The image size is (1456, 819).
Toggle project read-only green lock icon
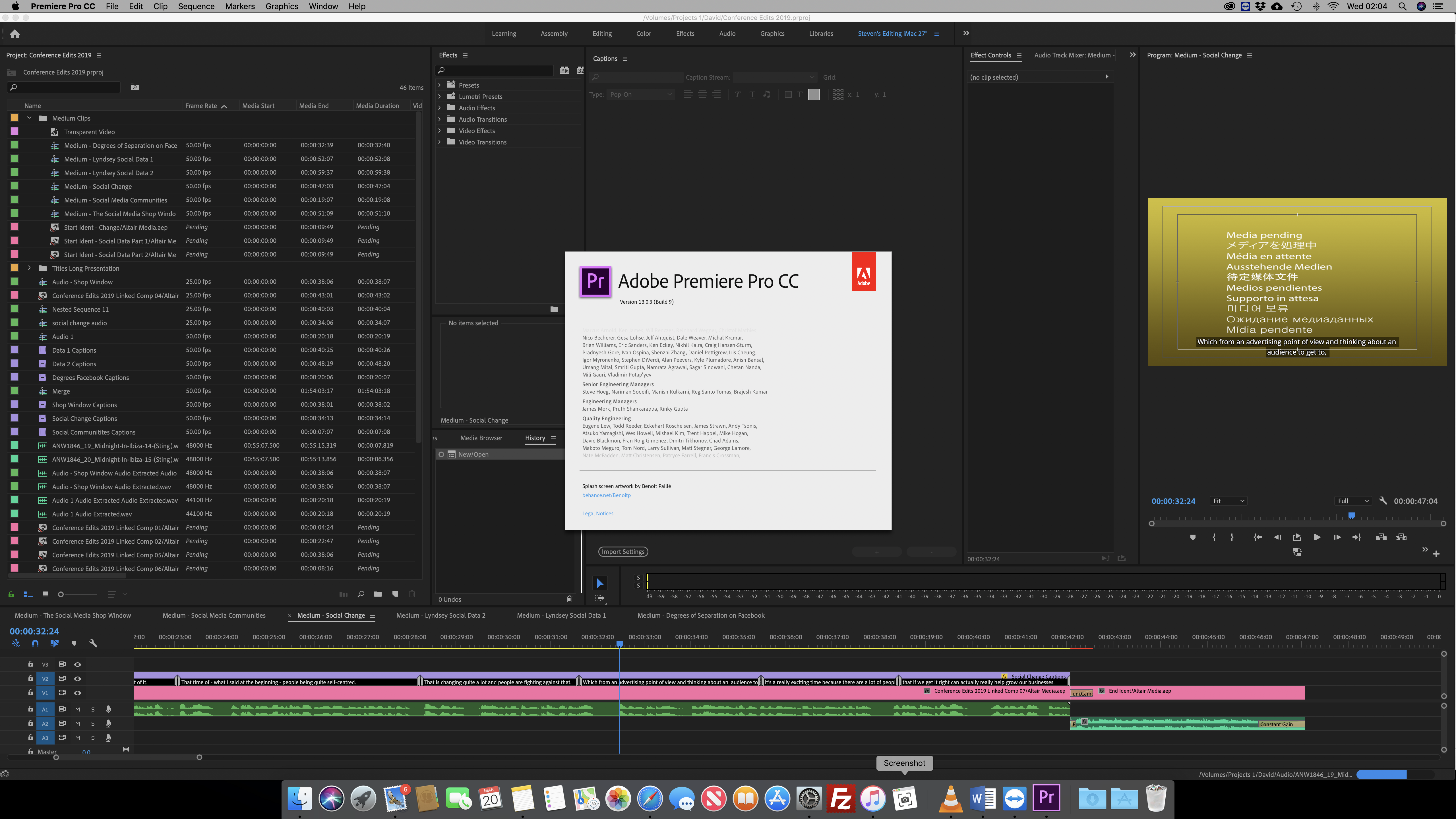click(11, 594)
